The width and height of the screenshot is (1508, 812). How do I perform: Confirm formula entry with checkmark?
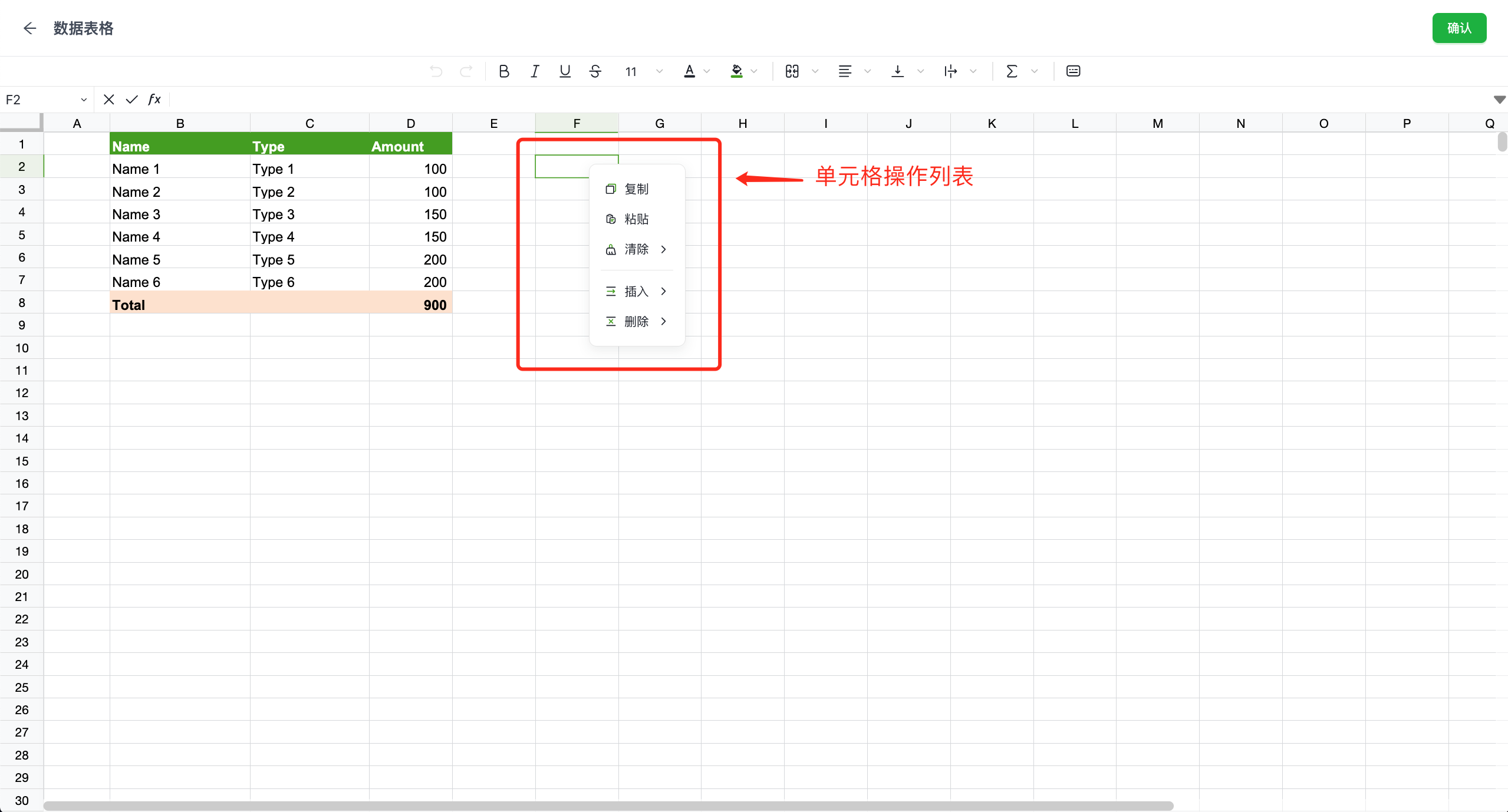click(x=131, y=100)
